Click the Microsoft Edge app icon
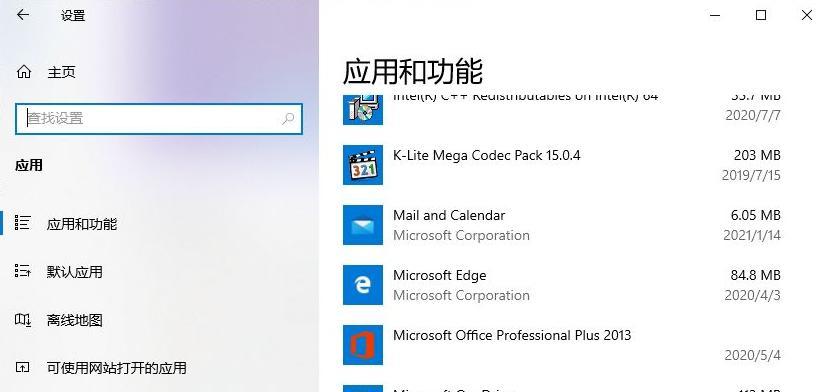817x392 pixels. (363, 285)
